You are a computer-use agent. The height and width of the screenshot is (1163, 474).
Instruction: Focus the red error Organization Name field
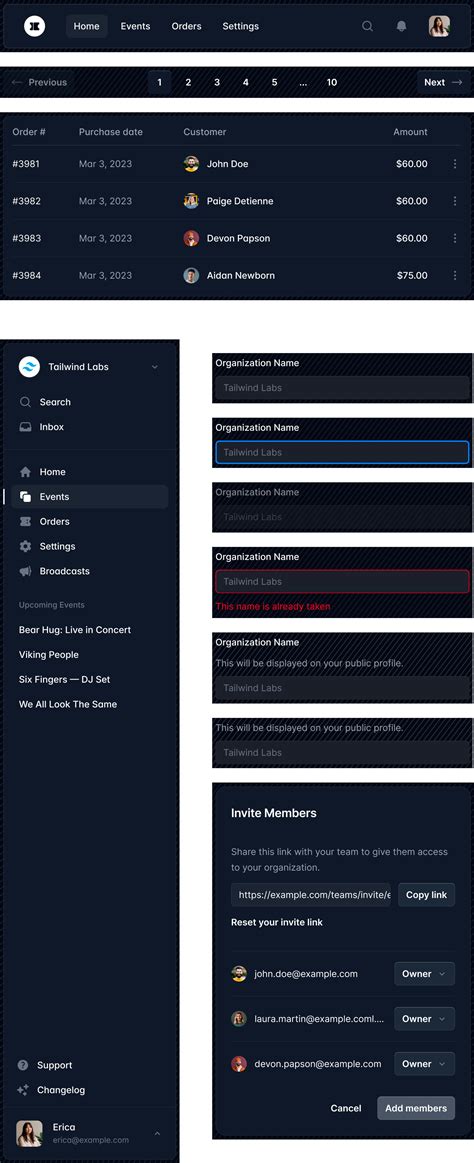pos(342,582)
